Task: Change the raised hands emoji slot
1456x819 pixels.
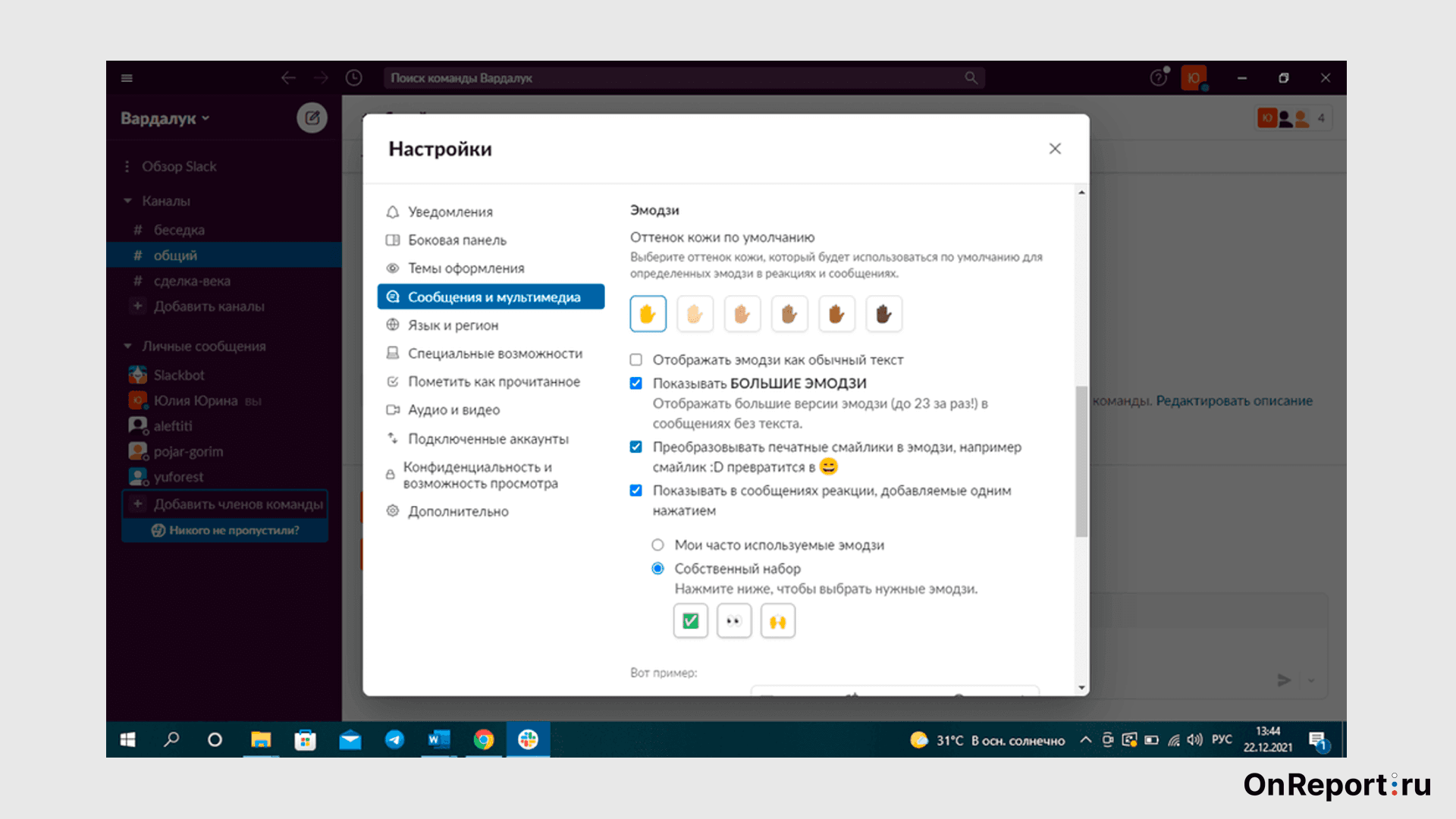Action: coord(778,621)
